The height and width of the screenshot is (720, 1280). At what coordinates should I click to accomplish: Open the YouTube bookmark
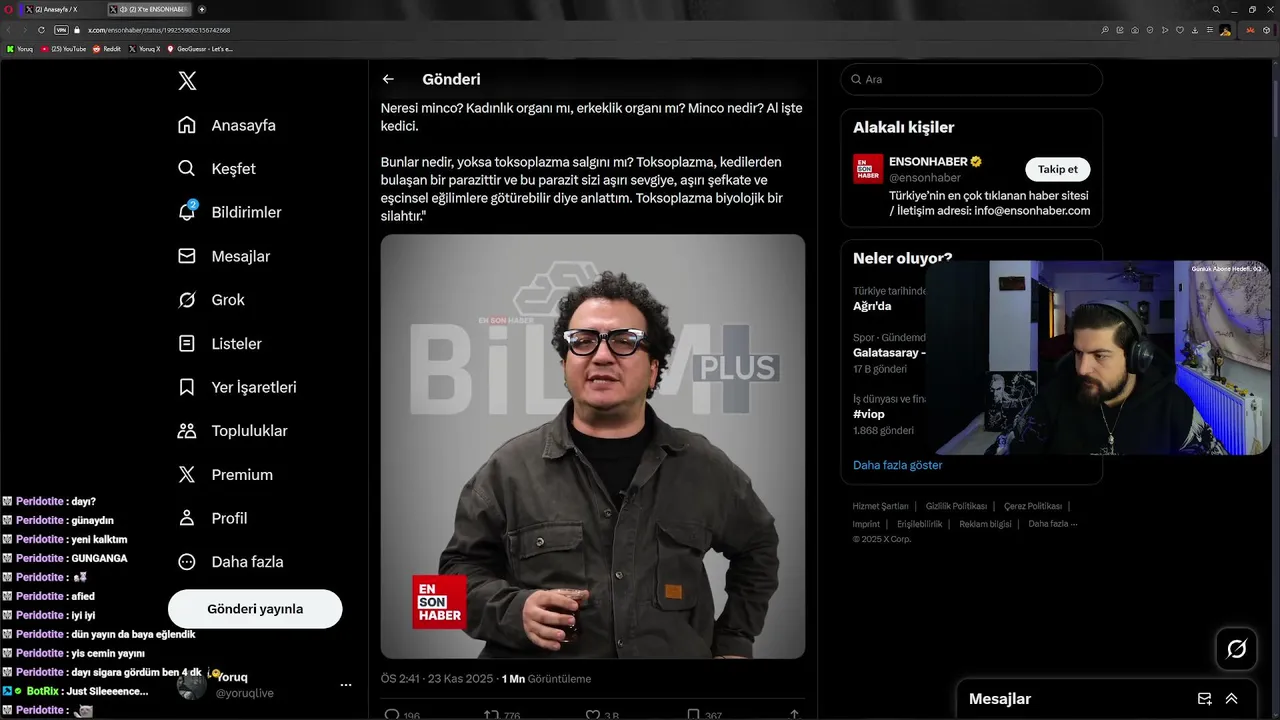click(63, 49)
